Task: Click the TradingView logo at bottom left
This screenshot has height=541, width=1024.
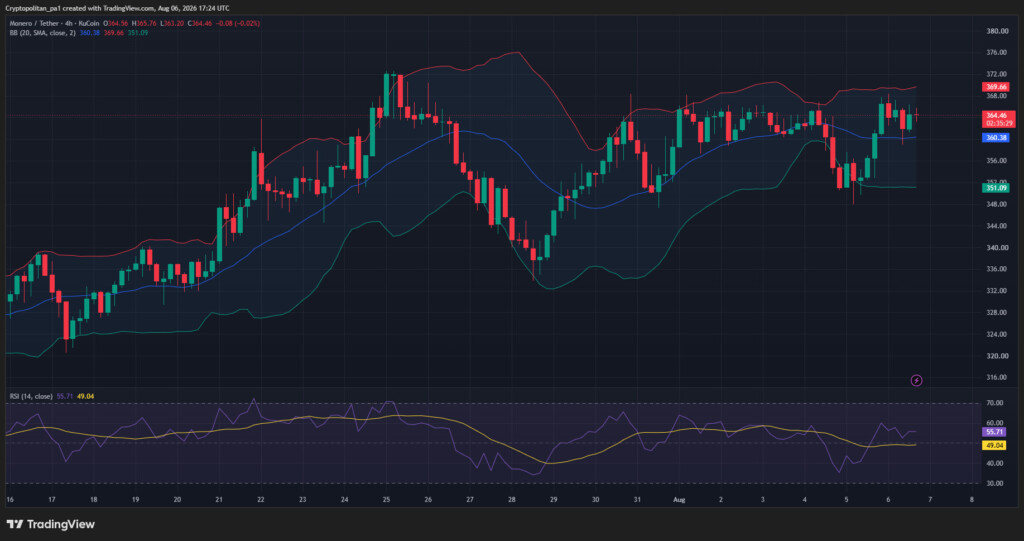Action: point(50,524)
